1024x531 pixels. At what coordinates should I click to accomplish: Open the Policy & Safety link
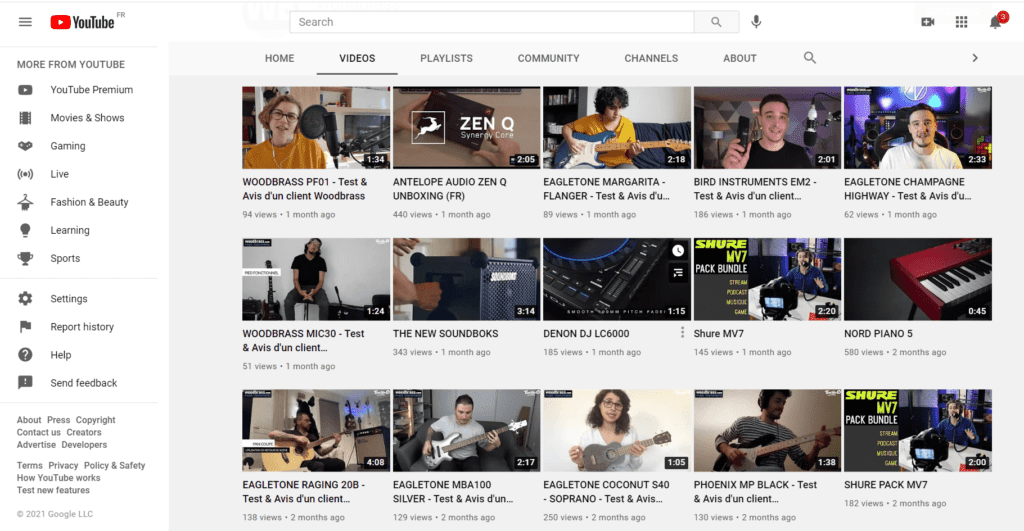(114, 466)
